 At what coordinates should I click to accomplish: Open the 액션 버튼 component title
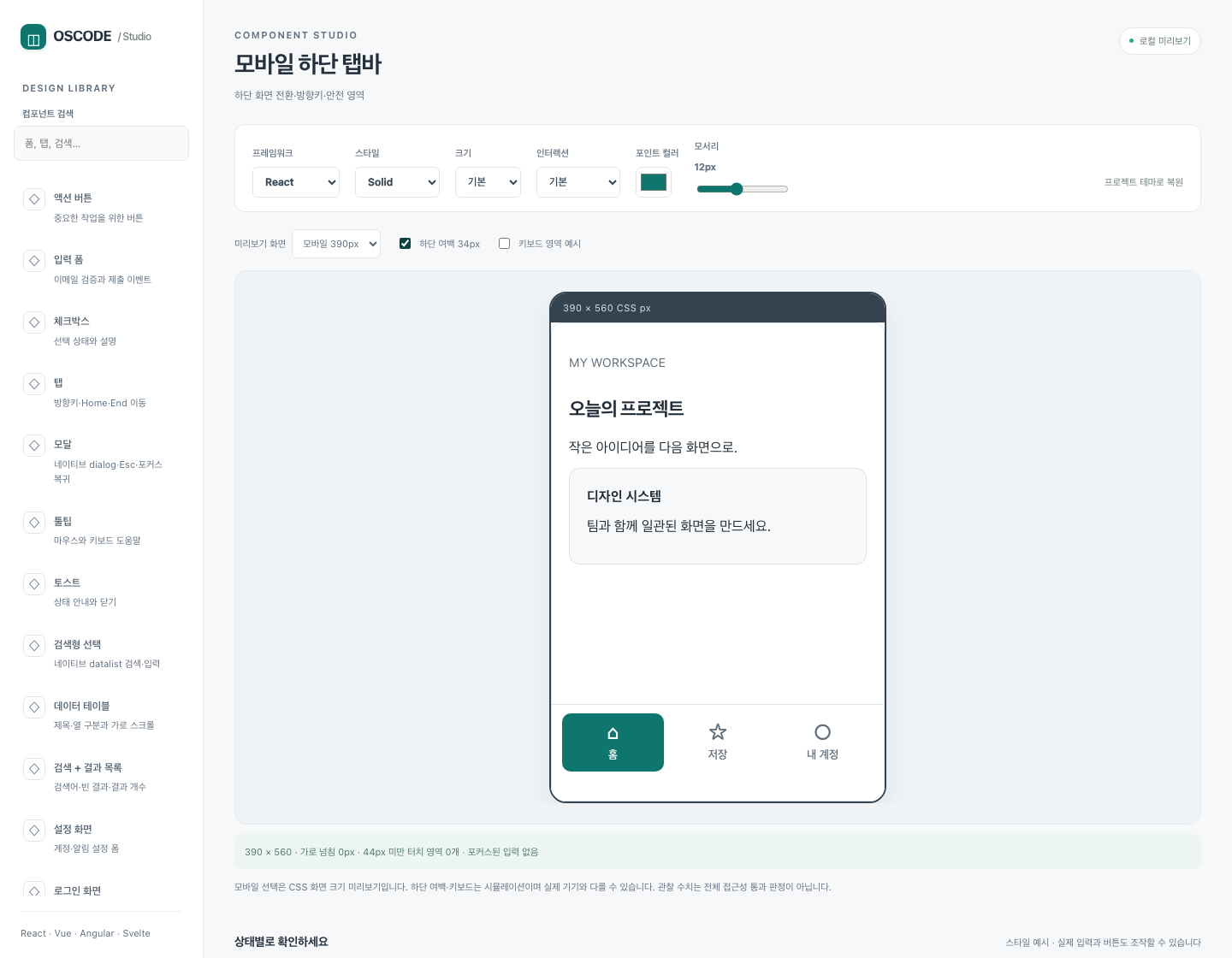tap(73, 198)
